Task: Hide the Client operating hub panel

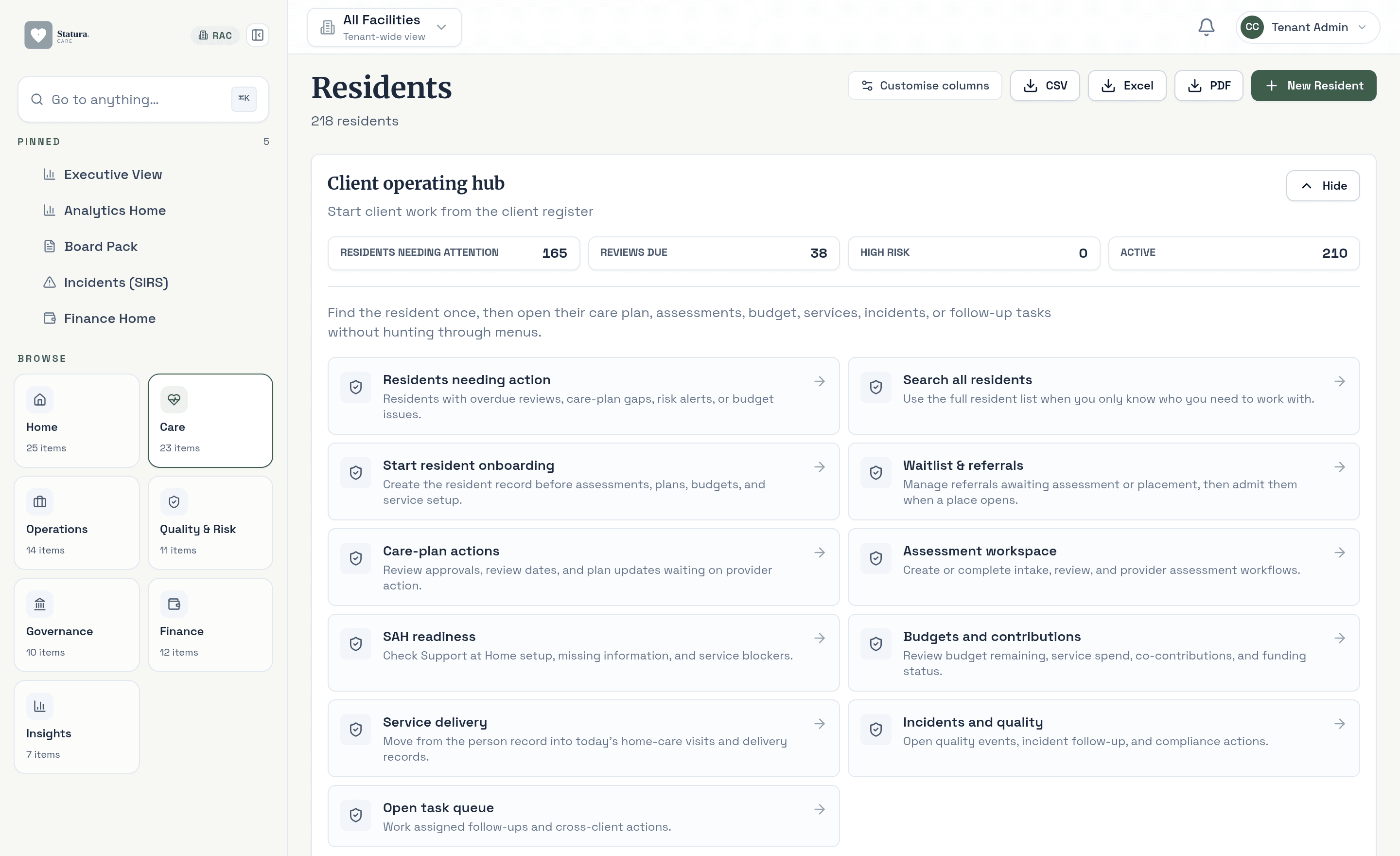Action: point(1323,186)
